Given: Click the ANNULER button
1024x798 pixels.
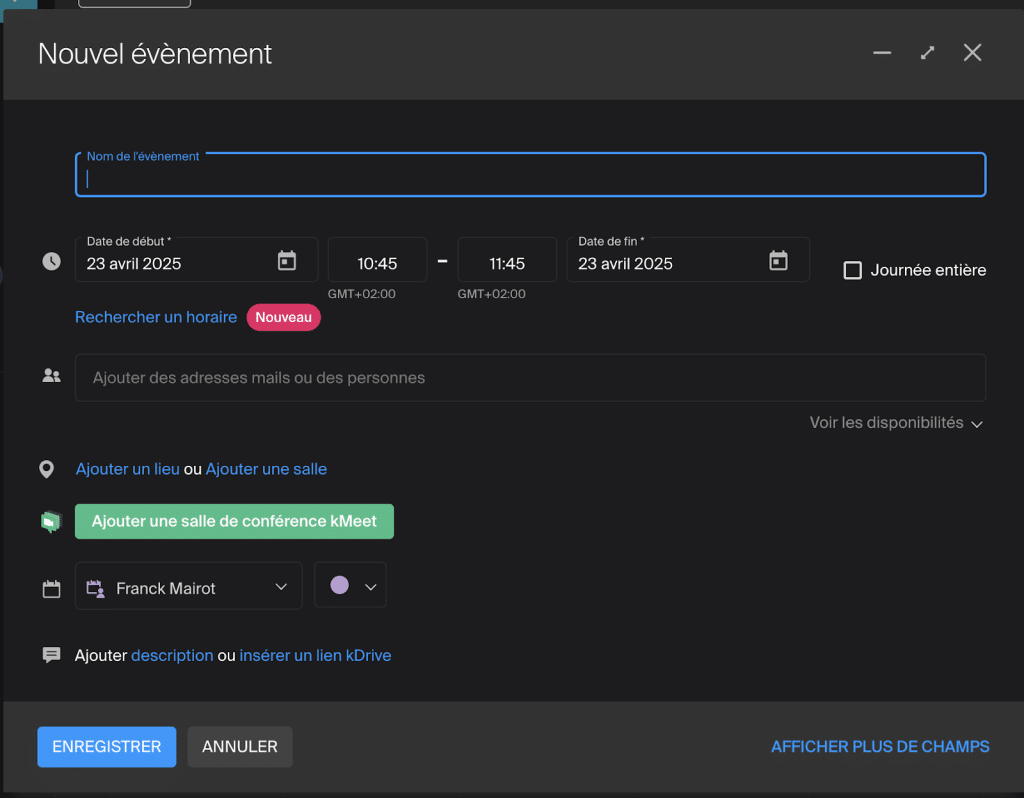Looking at the screenshot, I should pos(240,747).
